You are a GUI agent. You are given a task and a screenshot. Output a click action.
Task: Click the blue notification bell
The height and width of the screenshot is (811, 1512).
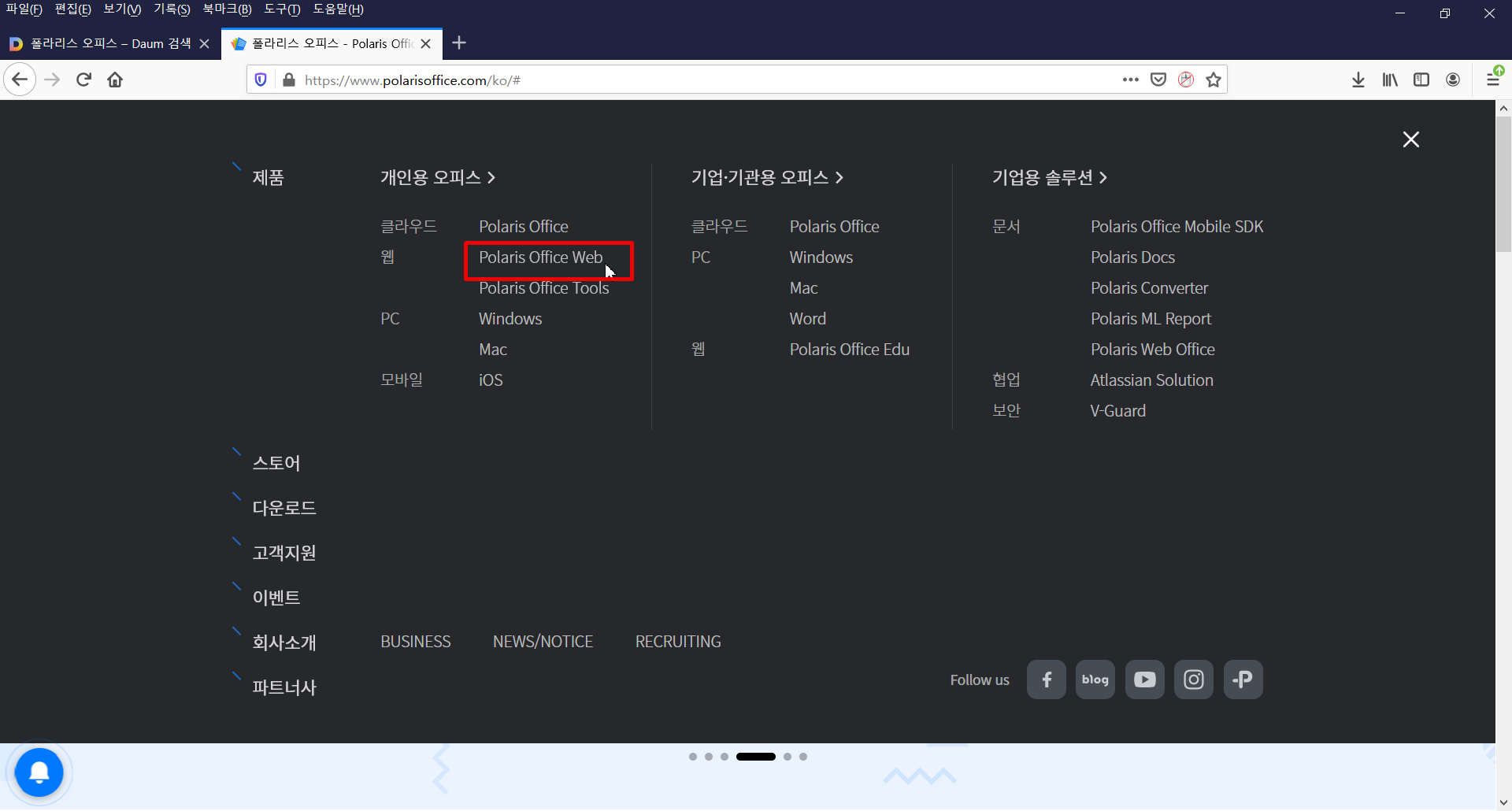pyautogui.click(x=39, y=772)
